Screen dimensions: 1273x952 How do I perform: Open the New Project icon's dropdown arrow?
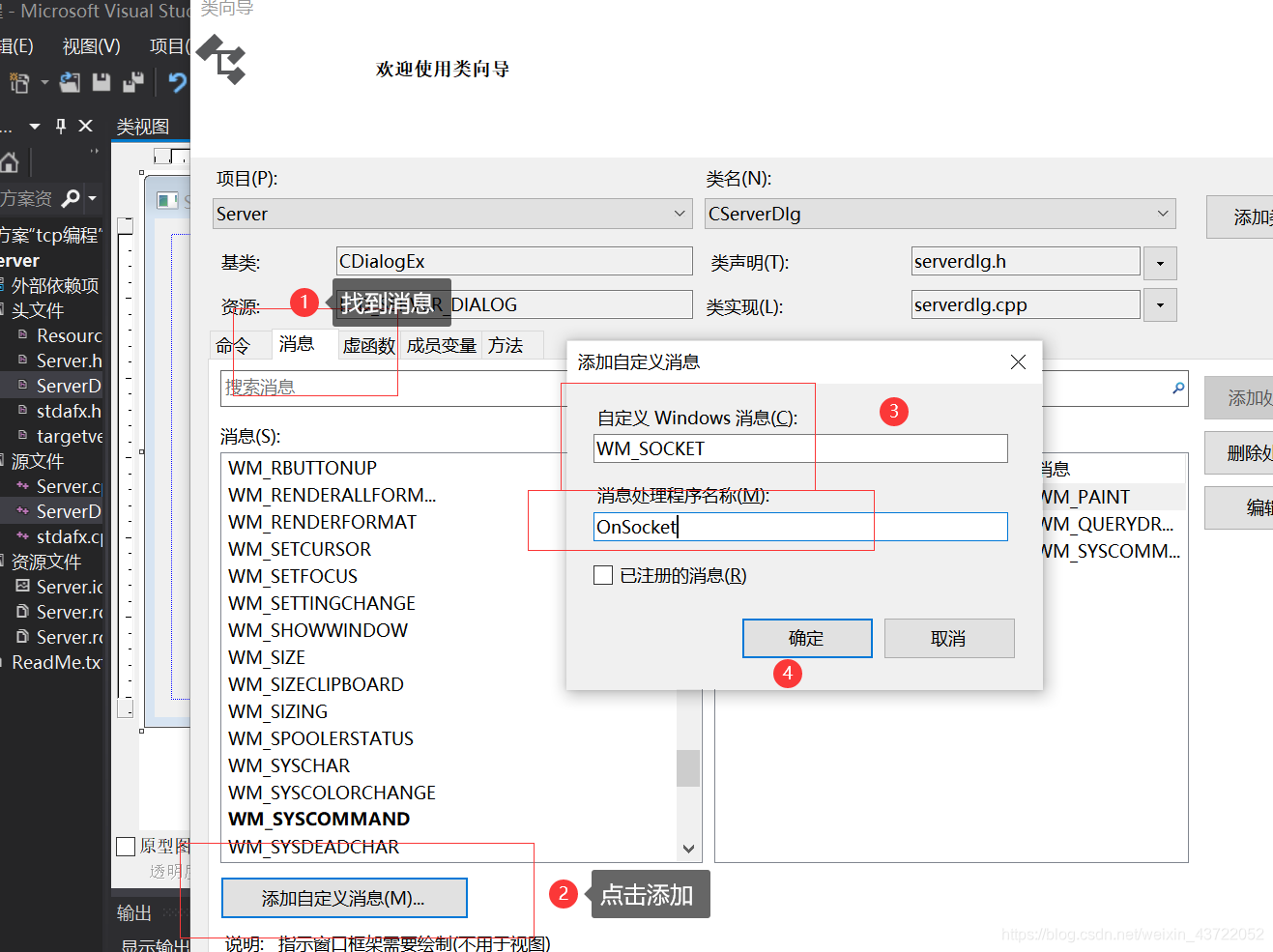pyautogui.click(x=44, y=83)
